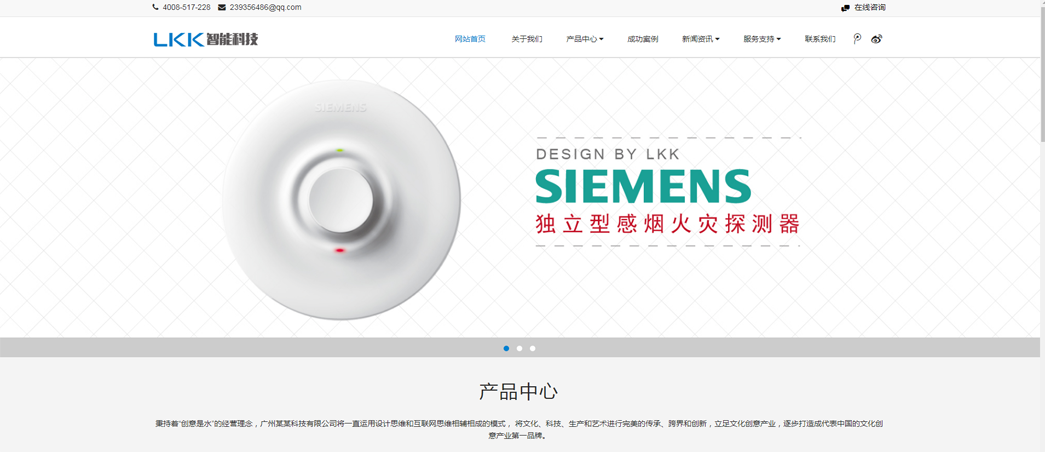Expand the 服务支持 dropdown menu
The height and width of the screenshot is (452, 1045).
(x=762, y=39)
